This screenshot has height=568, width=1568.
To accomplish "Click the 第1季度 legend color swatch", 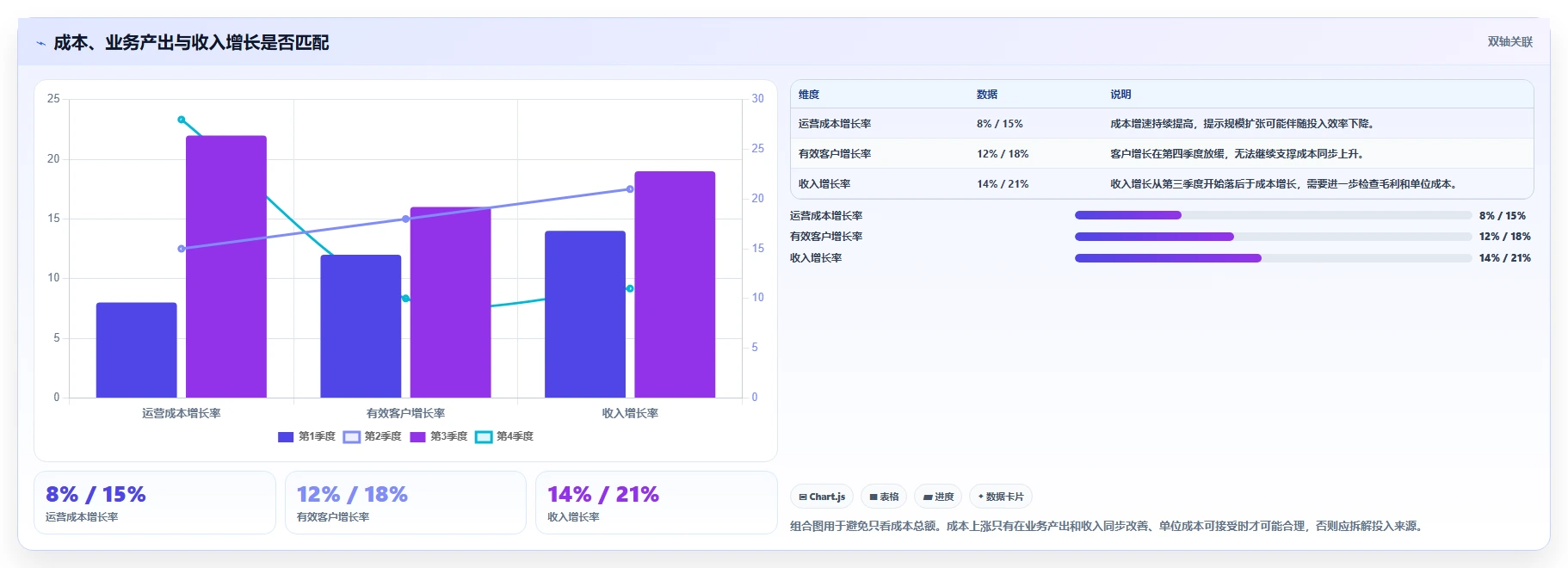I will point(286,436).
